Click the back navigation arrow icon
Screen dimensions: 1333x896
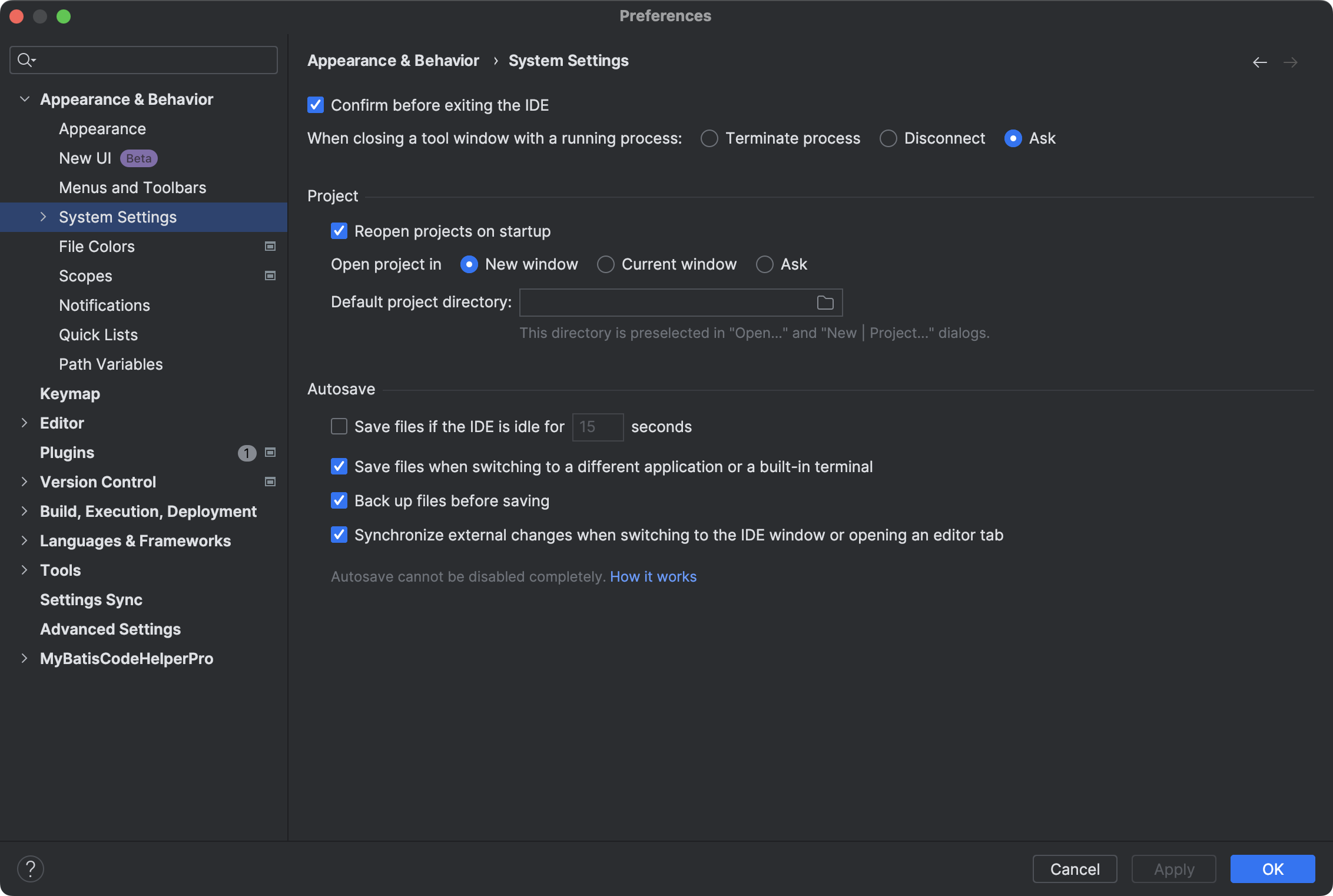click(x=1259, y=62)
